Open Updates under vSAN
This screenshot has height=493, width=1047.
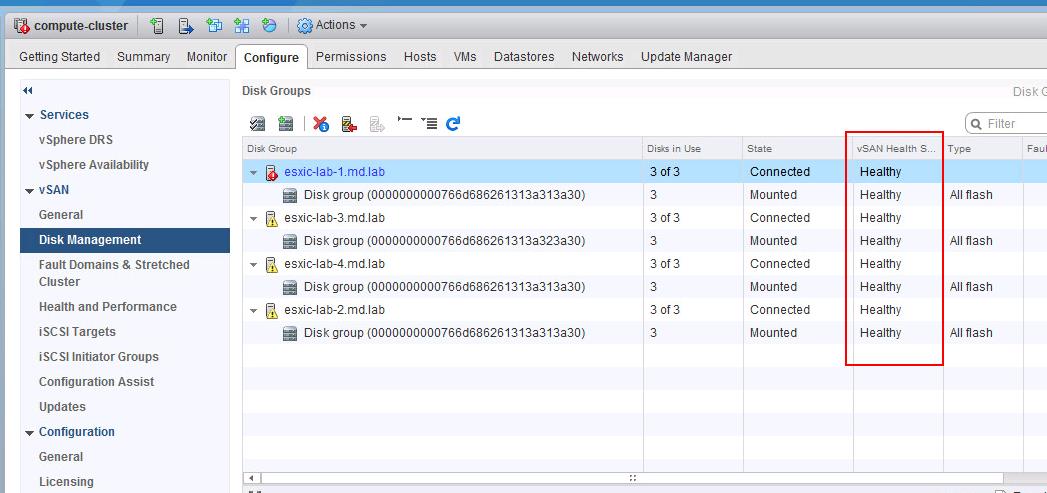pos(62,406)
